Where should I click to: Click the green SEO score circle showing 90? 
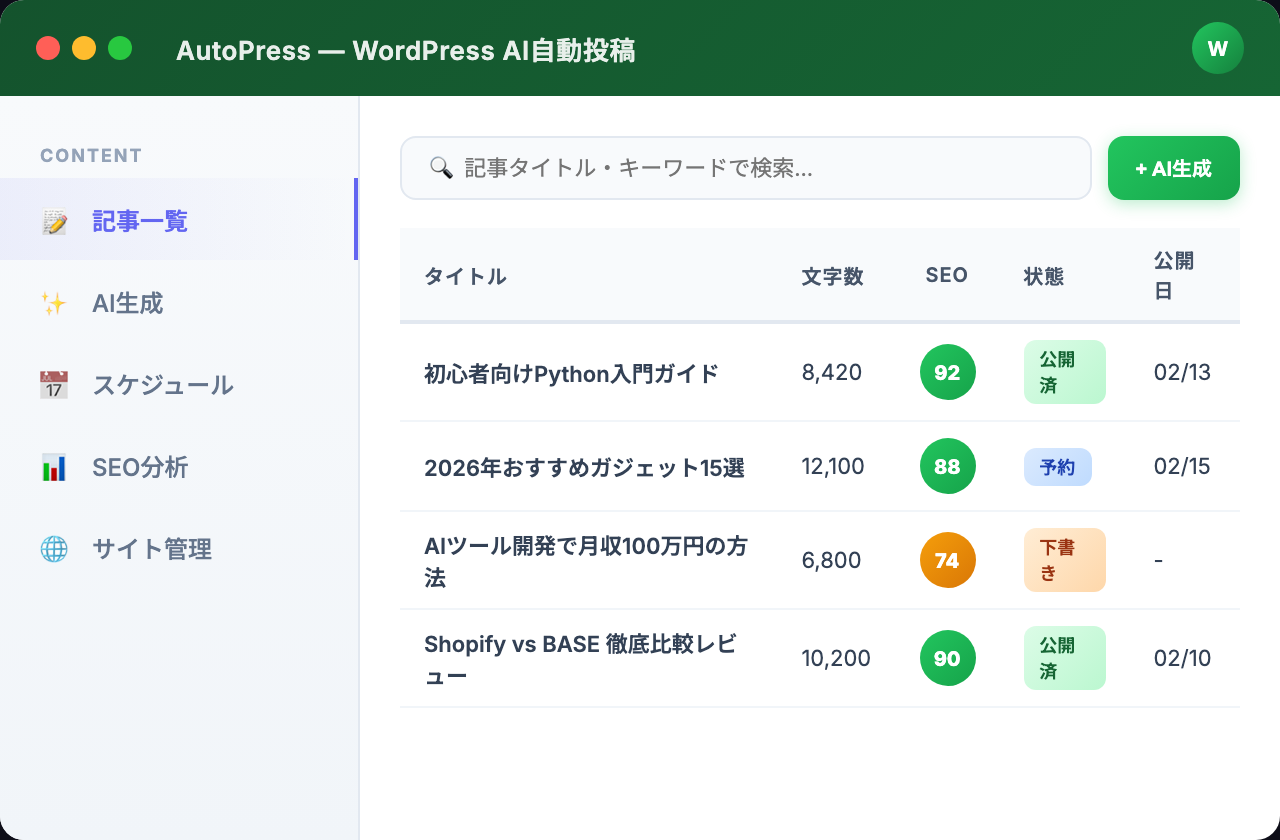[x=947, y=658]
